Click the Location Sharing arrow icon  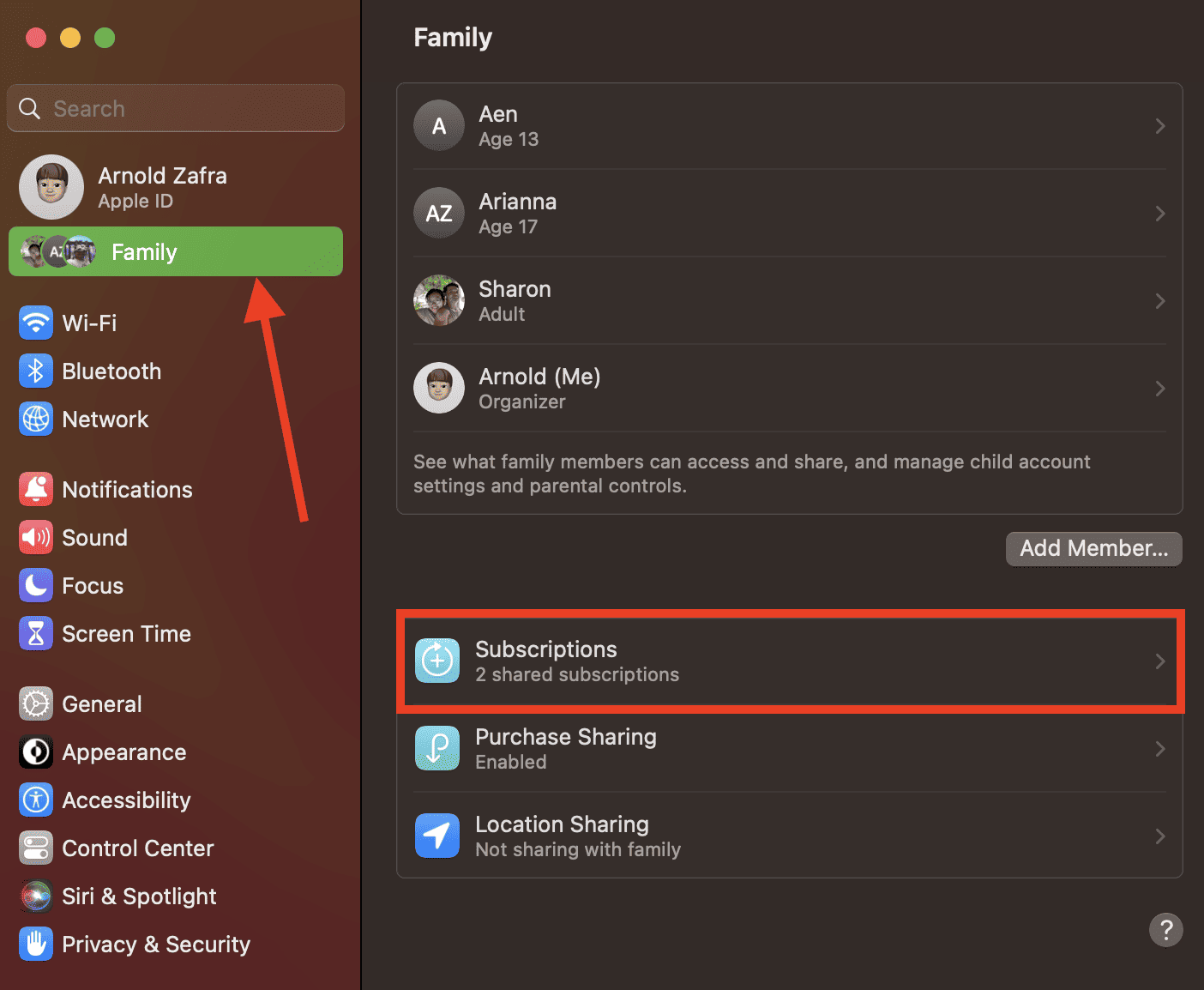tap(437, 836)
